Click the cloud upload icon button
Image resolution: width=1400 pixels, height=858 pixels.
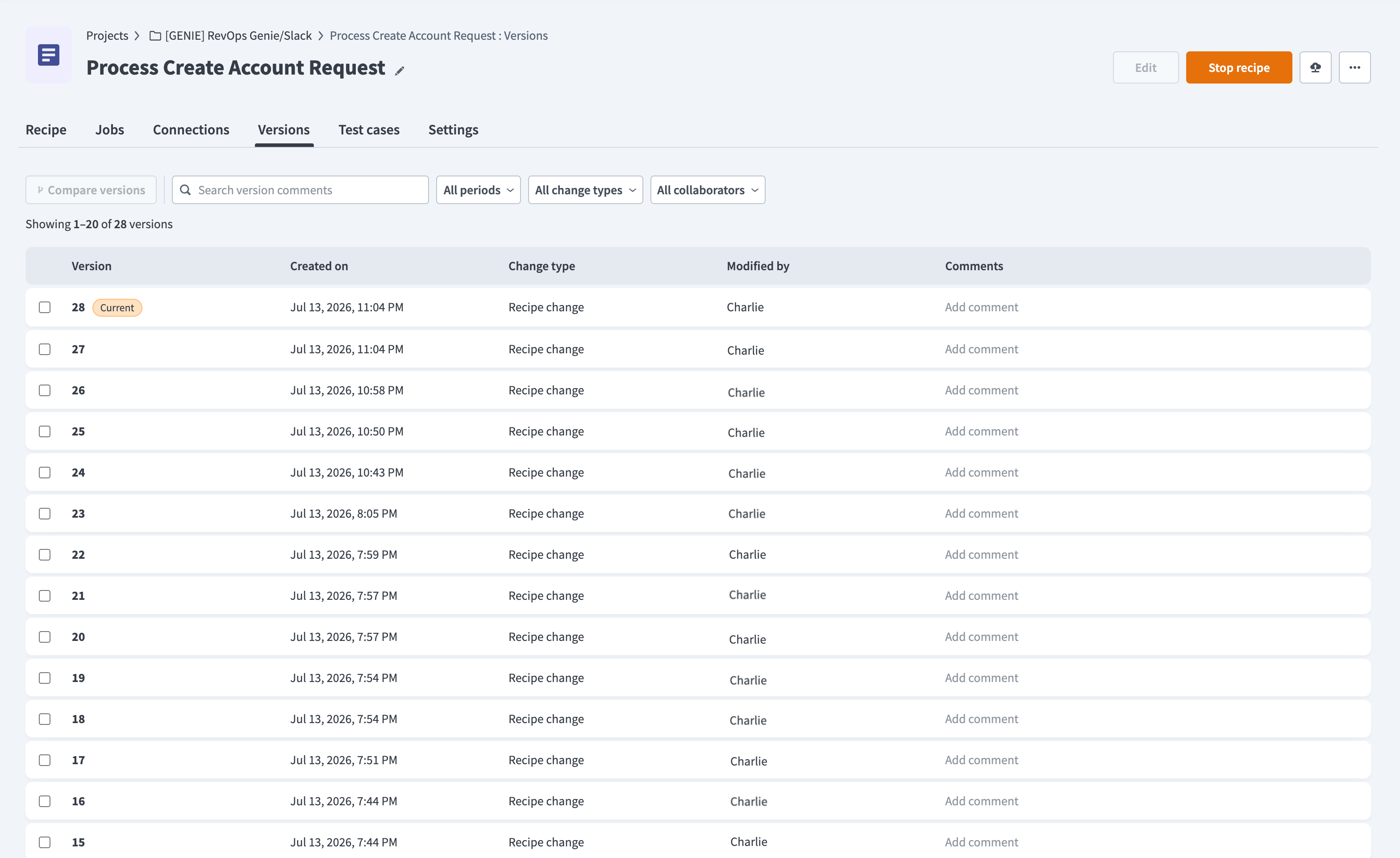1315,67
